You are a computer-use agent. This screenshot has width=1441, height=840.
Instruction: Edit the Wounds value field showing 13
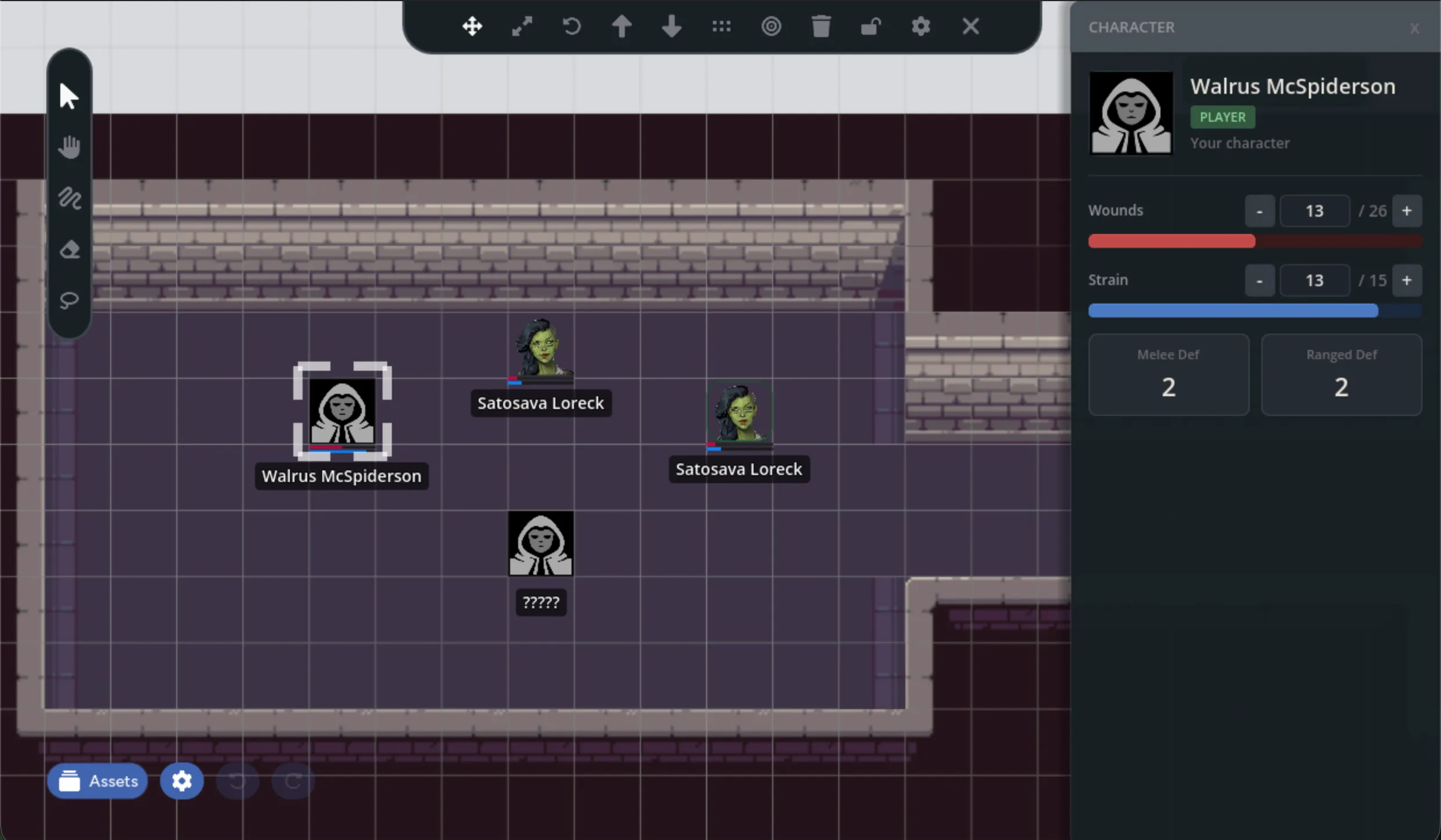point(1315,210)
